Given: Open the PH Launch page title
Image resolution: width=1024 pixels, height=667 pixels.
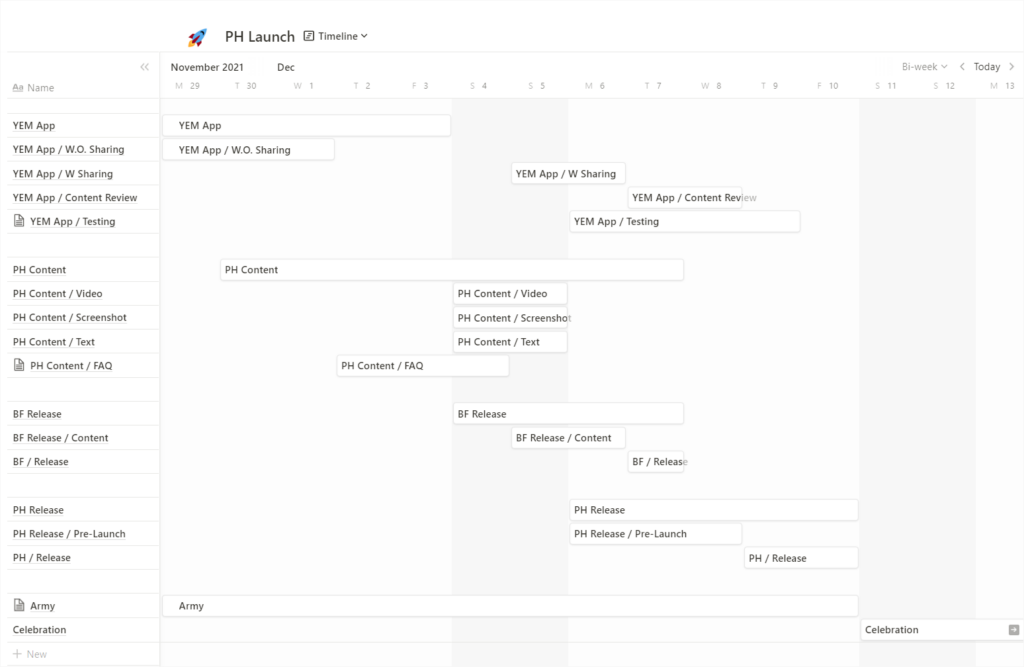Looking at the screenshot, I should point(260,37).
